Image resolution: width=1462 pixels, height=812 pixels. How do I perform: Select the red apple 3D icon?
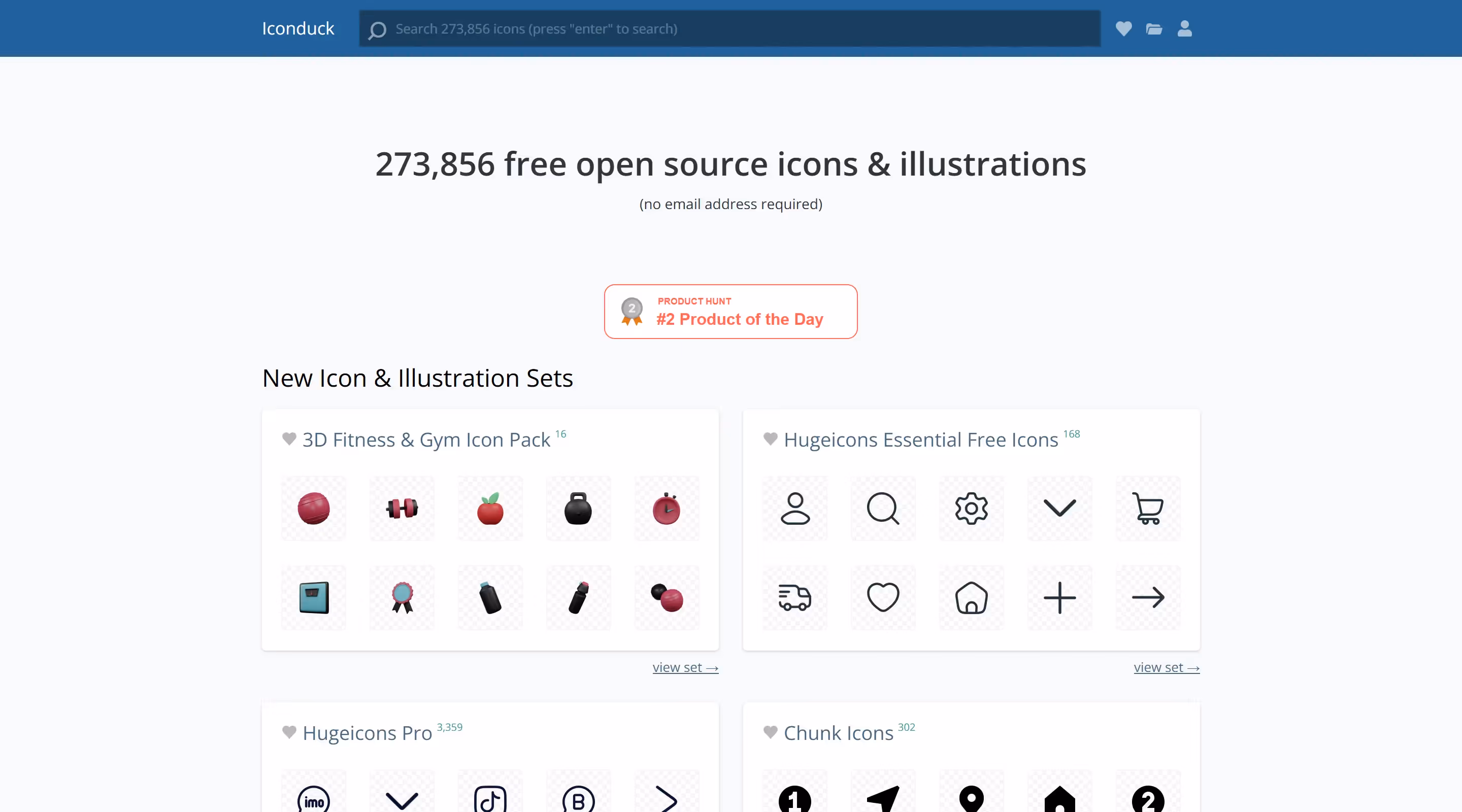tap(490, 509)
